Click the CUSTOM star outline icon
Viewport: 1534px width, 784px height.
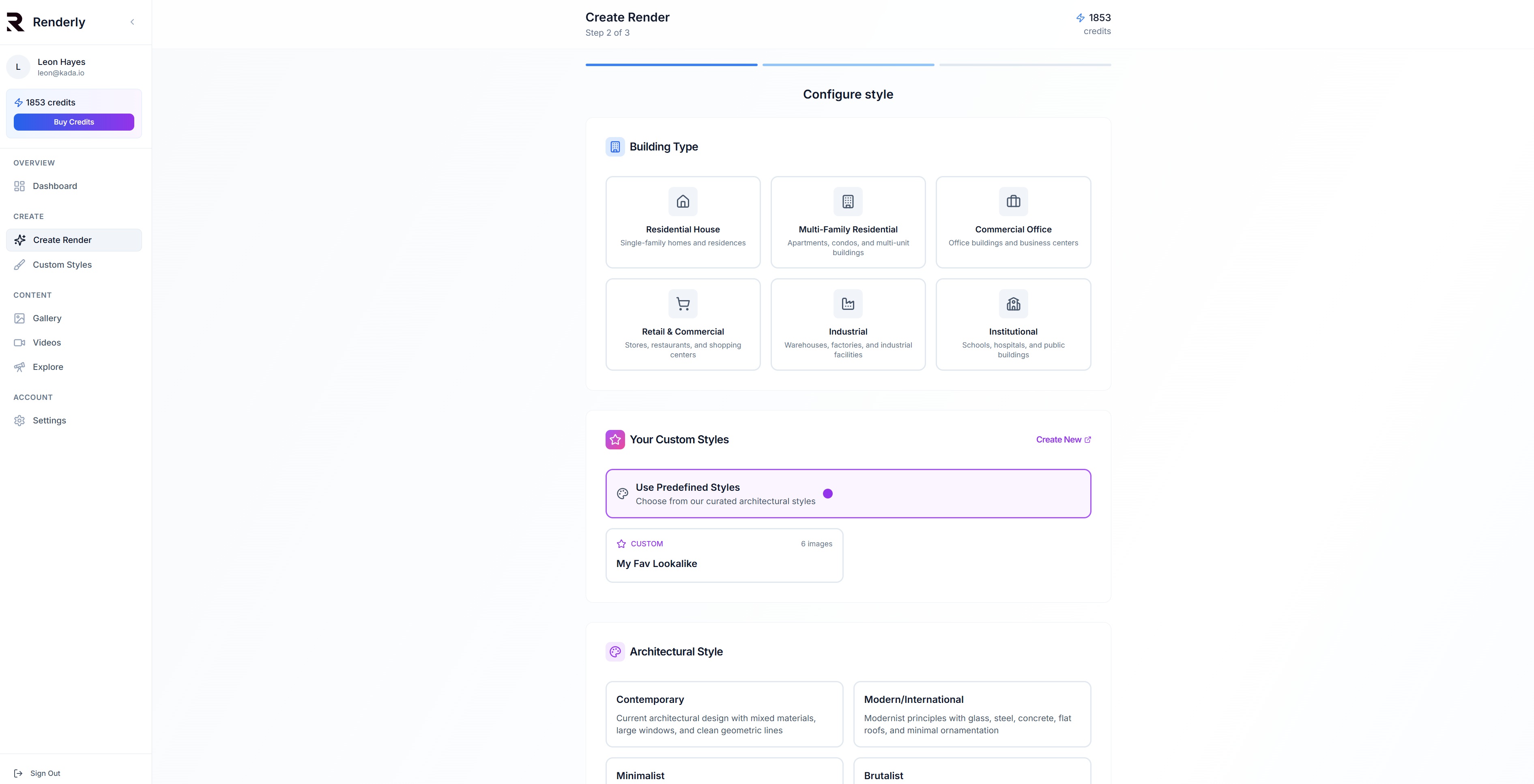621,544
